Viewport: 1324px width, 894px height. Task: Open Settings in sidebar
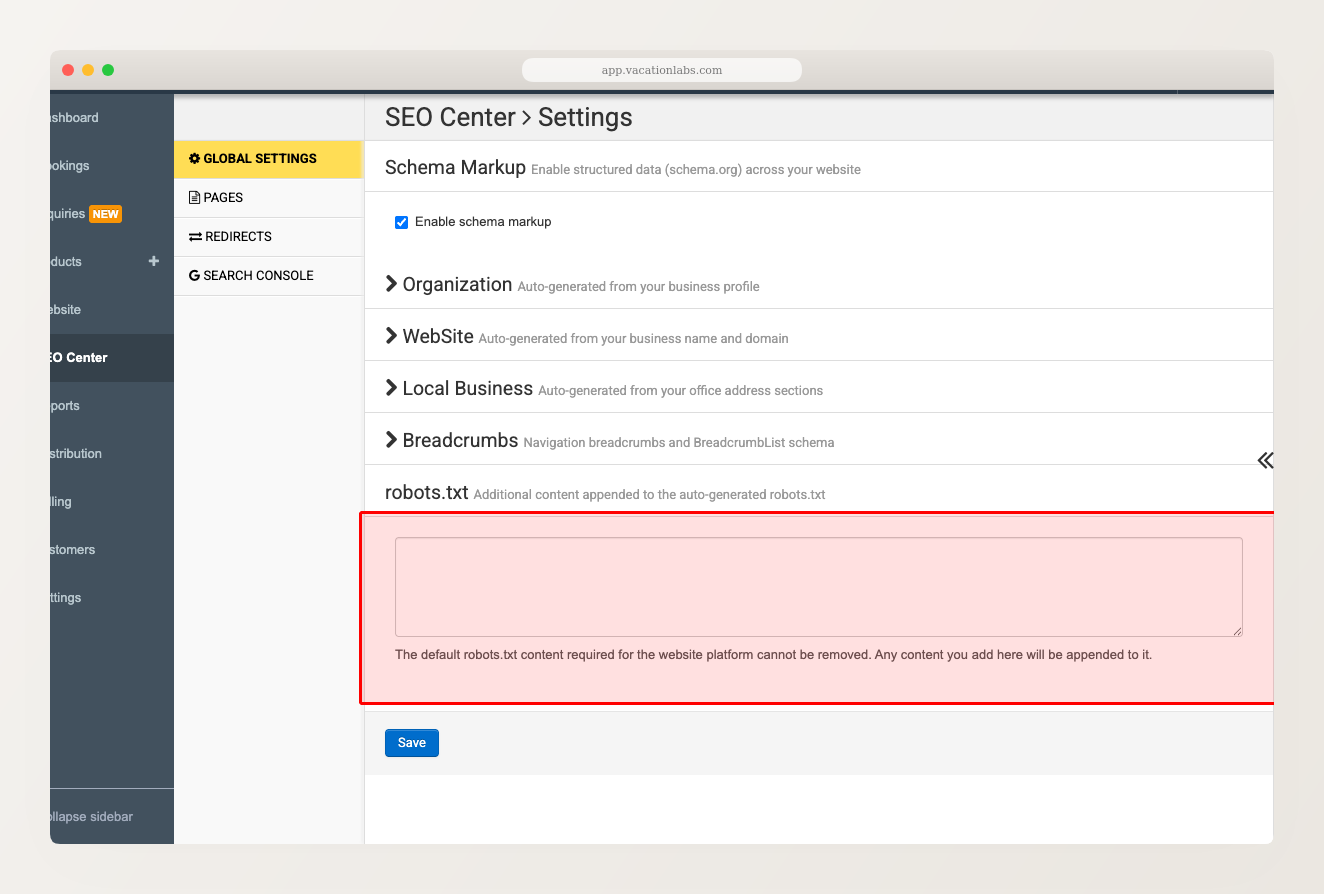click(x=112, y=598)
